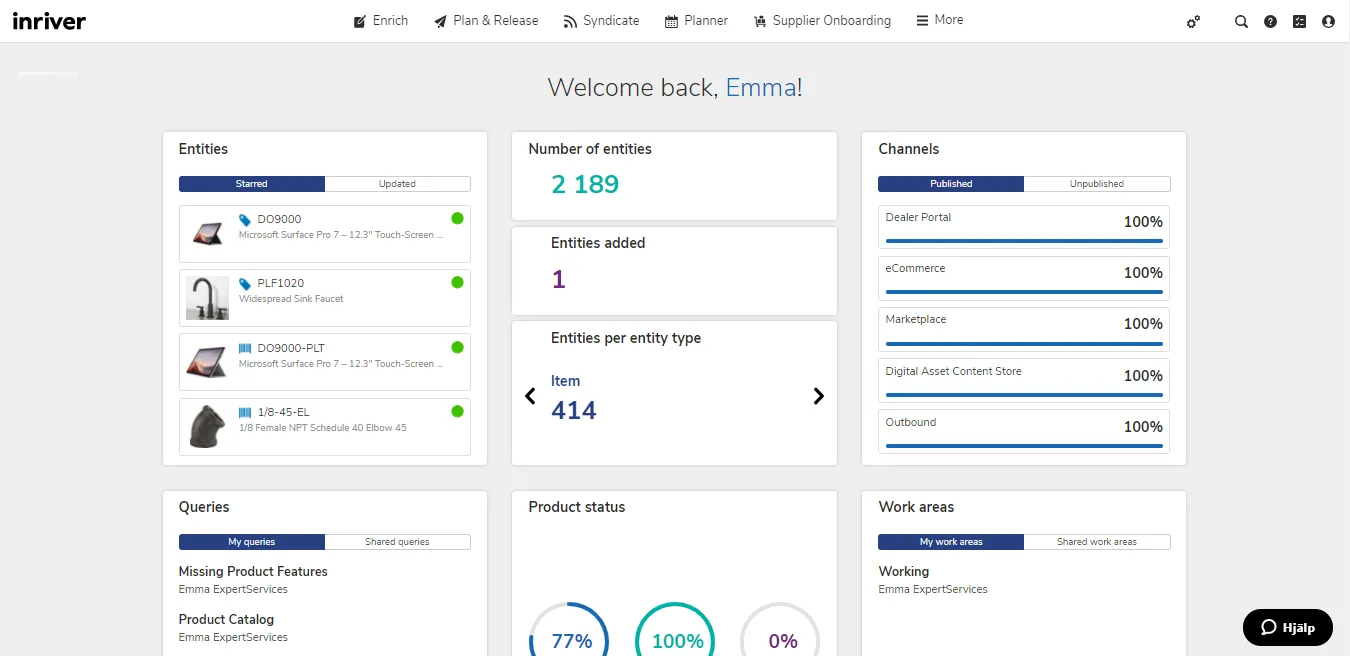Toggle Channels to Unpublished
The width and height of the screenshot is (1350, 656).
1096,184
